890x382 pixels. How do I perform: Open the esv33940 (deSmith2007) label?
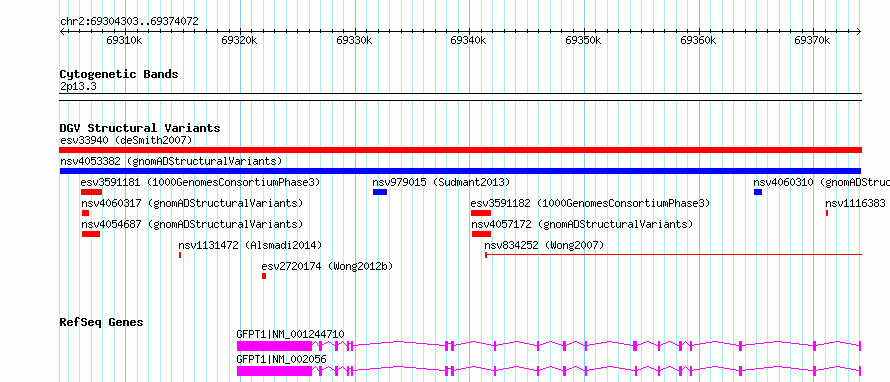[x=126, y=140]
